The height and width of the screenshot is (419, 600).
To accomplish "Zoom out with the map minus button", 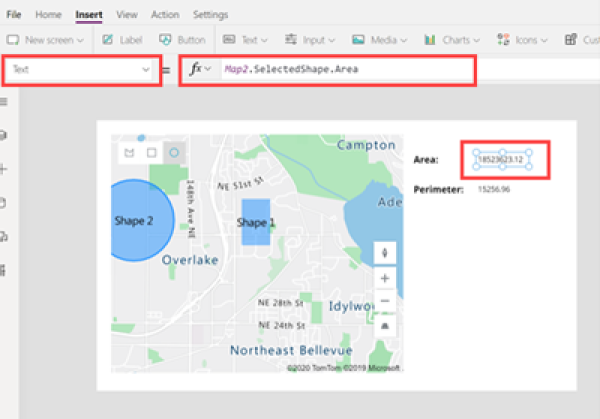I will [385, 301].
